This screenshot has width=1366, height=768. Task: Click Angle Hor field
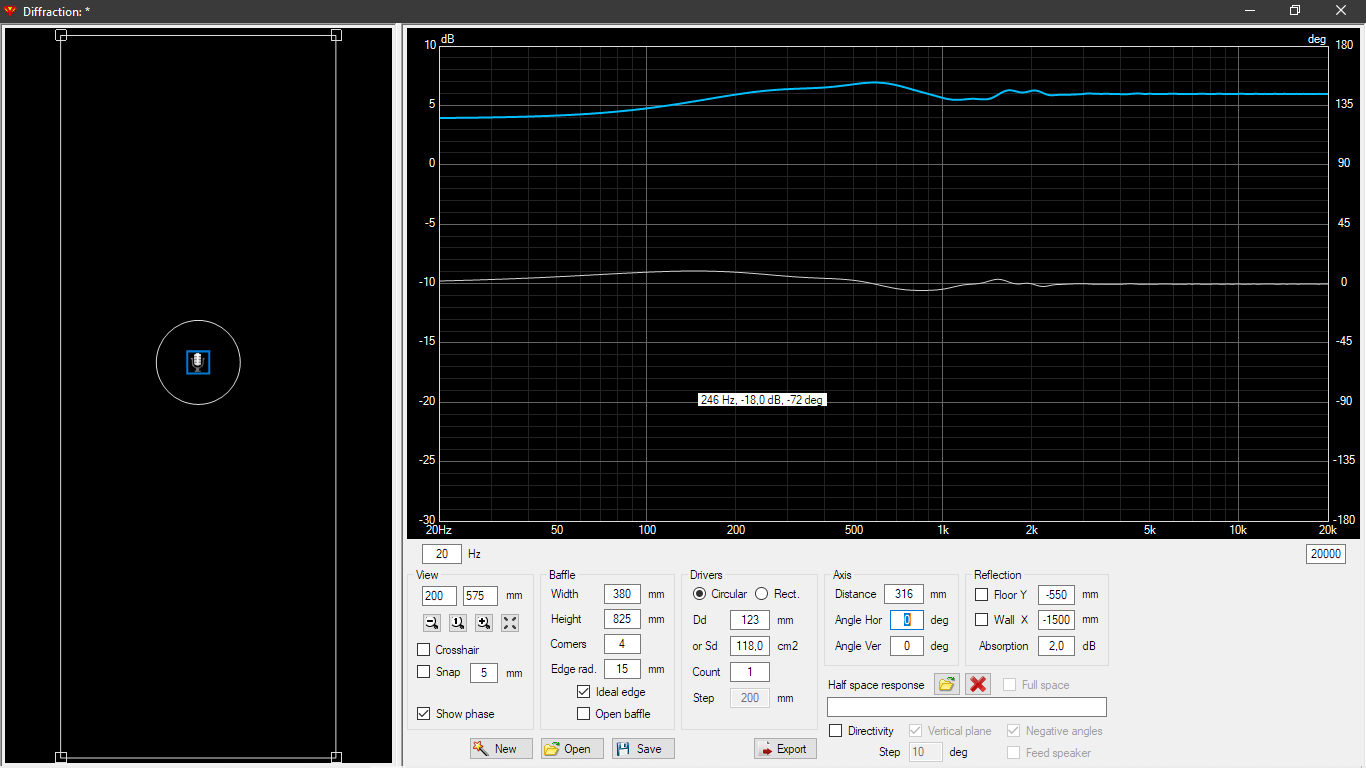907,620
